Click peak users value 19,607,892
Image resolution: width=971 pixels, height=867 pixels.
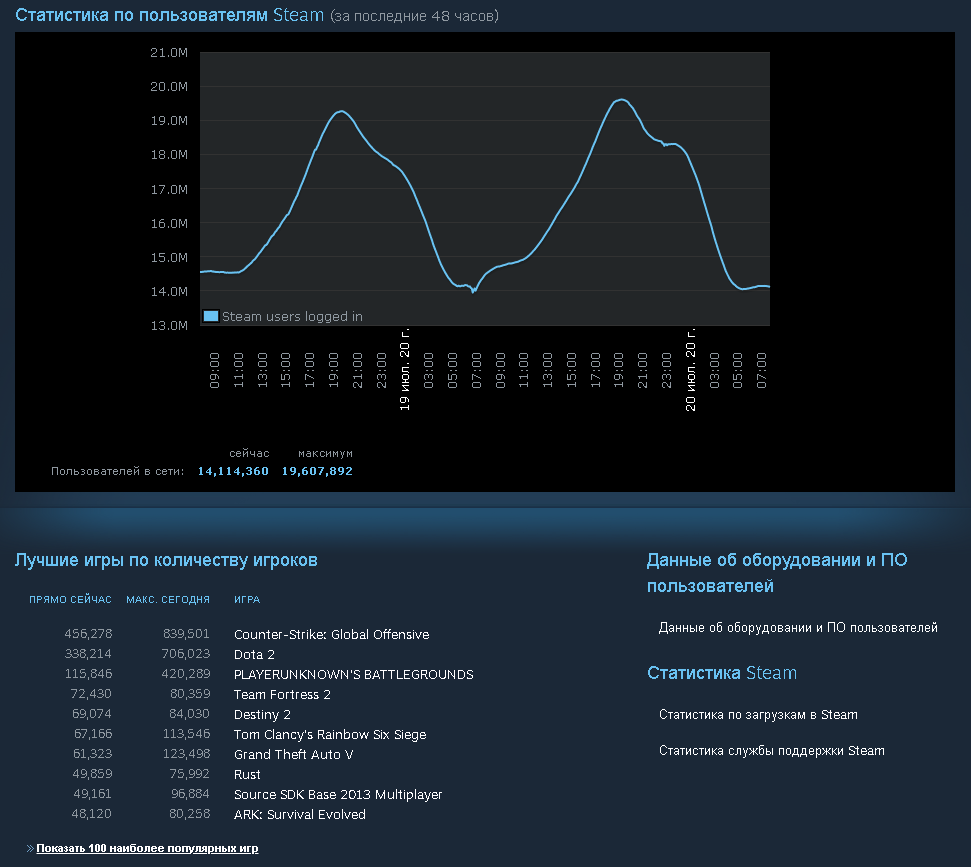tap(317, 471)
